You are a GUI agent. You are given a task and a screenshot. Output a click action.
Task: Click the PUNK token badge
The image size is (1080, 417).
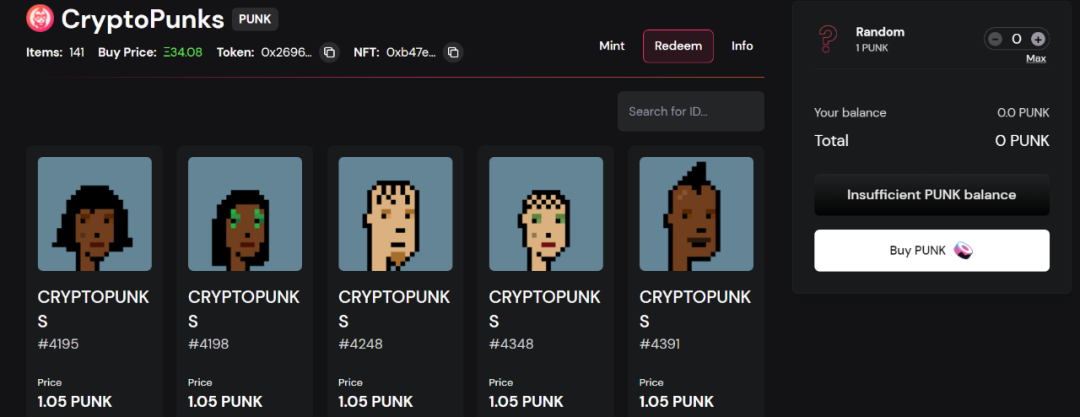[x=255, y=19]
